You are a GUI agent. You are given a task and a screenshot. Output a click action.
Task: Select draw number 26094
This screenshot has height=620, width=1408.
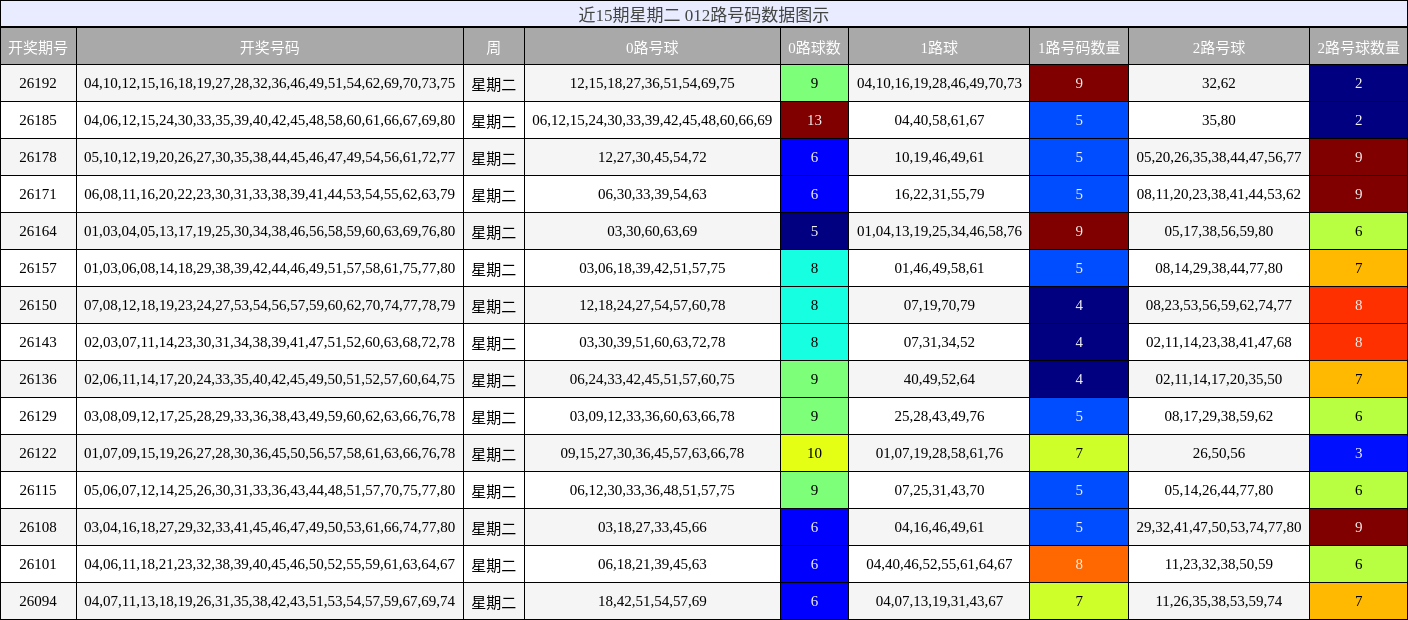click(x=38, y=601)
